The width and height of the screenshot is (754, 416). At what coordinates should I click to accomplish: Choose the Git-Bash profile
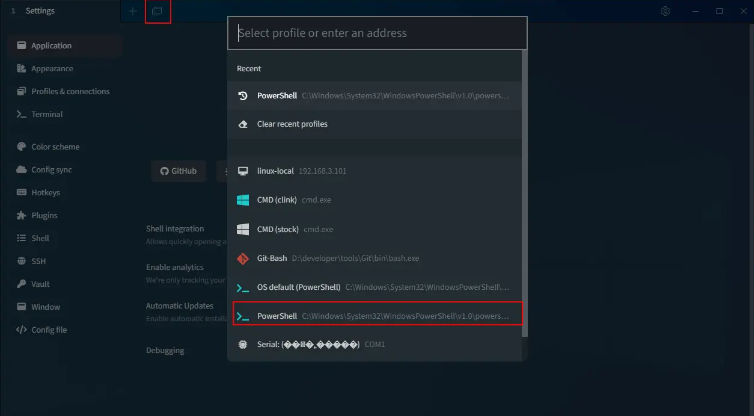pyautogui.click(x=375, y=258)
